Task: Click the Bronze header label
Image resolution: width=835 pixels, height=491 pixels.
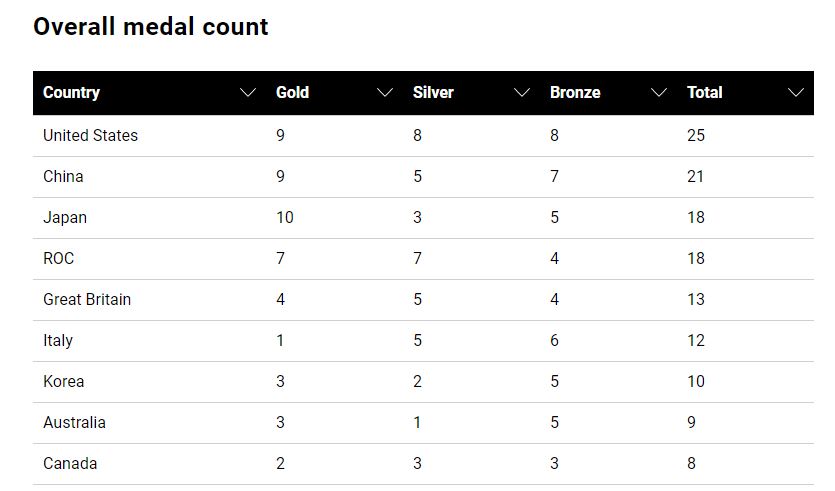Action: [575, 93]
